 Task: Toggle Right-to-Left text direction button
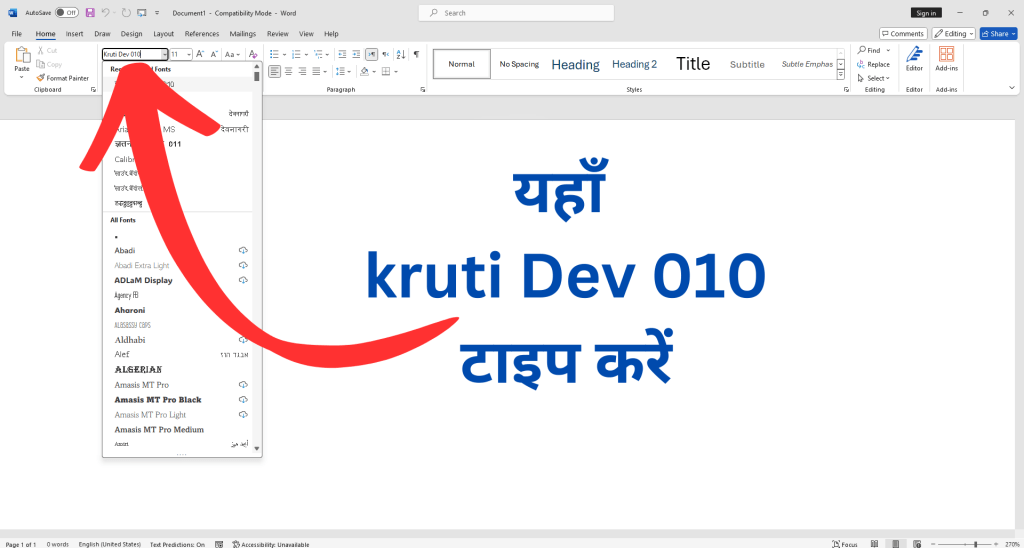point(386,54)
